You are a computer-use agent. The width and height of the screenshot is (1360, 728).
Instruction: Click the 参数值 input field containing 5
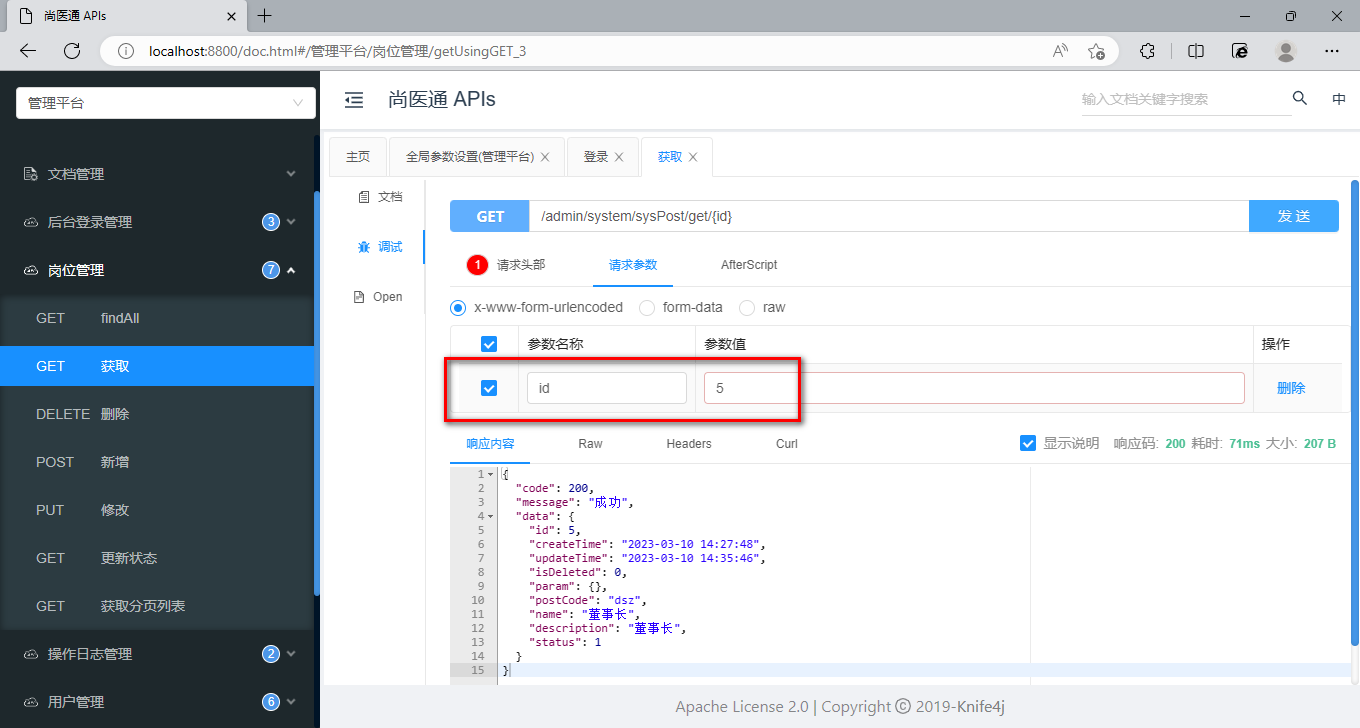(x=974, y=388)
